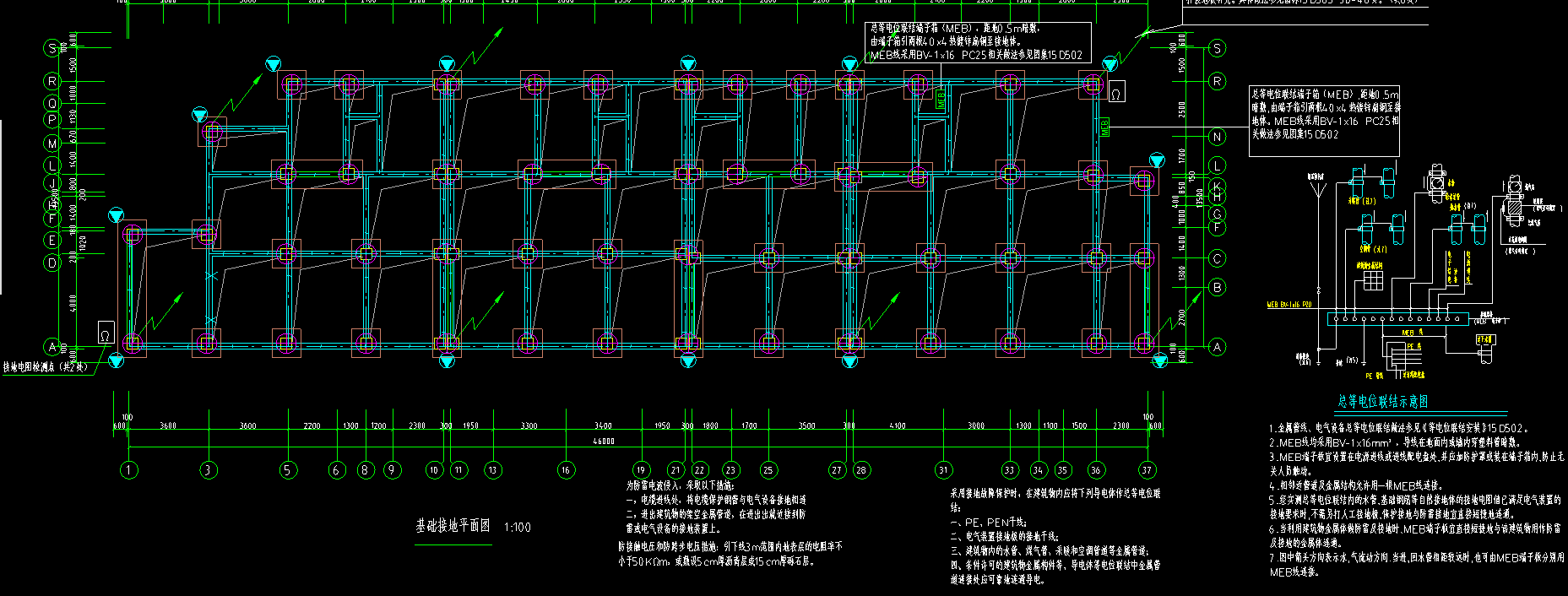The width and height of the screenshot is (1568, 596).
Task: Click the bottom dimension value 4100
Action: (x=897, y=426)
